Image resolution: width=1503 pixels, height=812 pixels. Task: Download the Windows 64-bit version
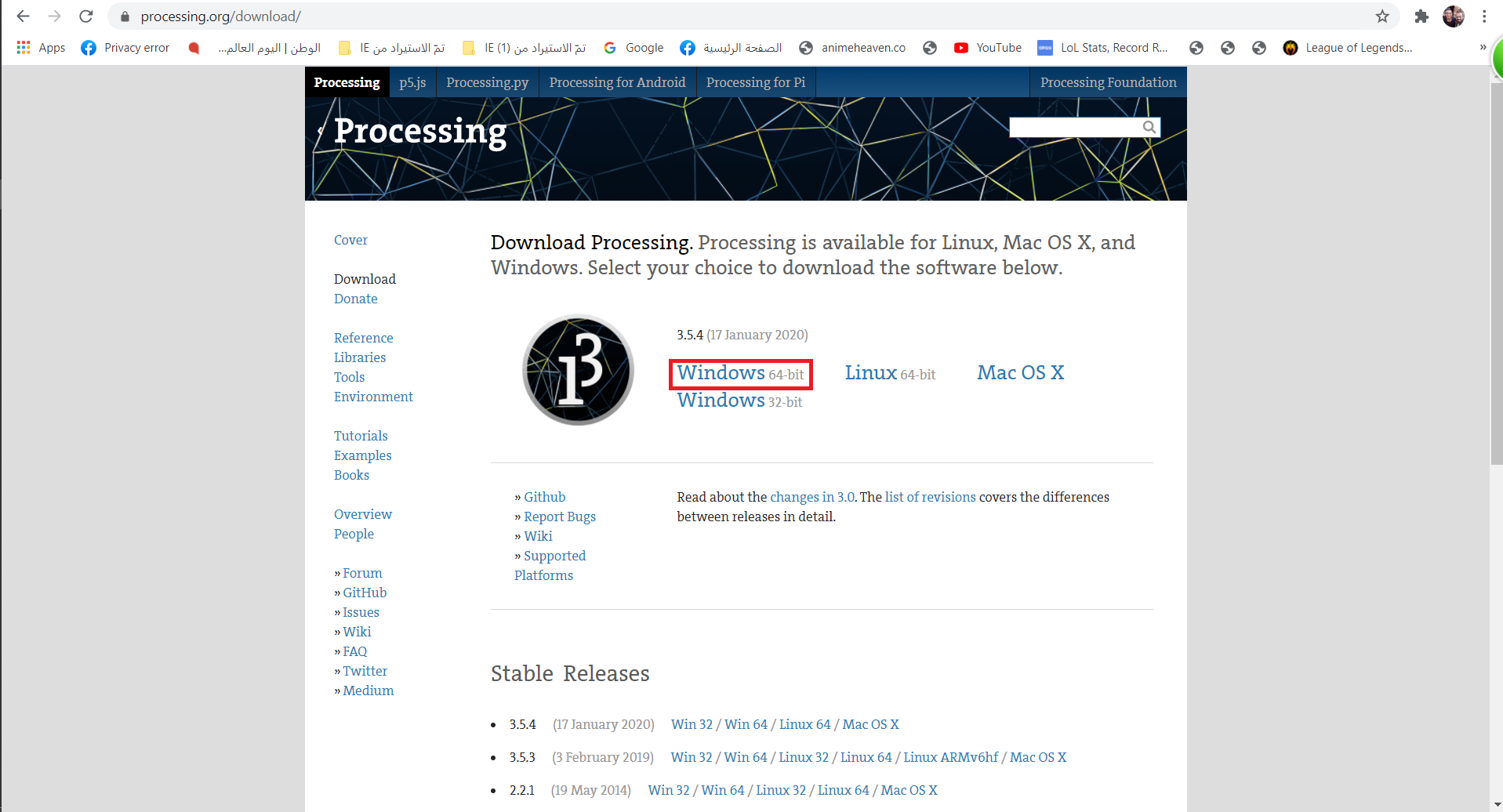(740, 374)
